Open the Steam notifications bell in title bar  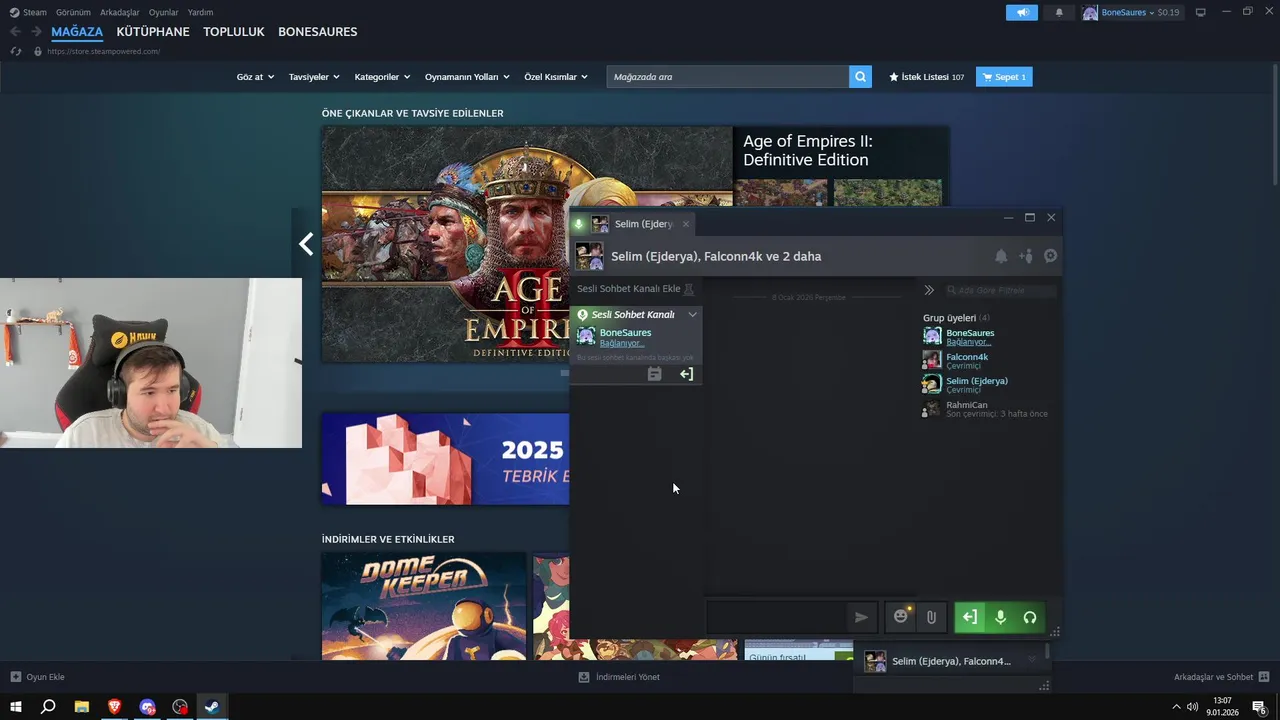(x=1059, y=12)
